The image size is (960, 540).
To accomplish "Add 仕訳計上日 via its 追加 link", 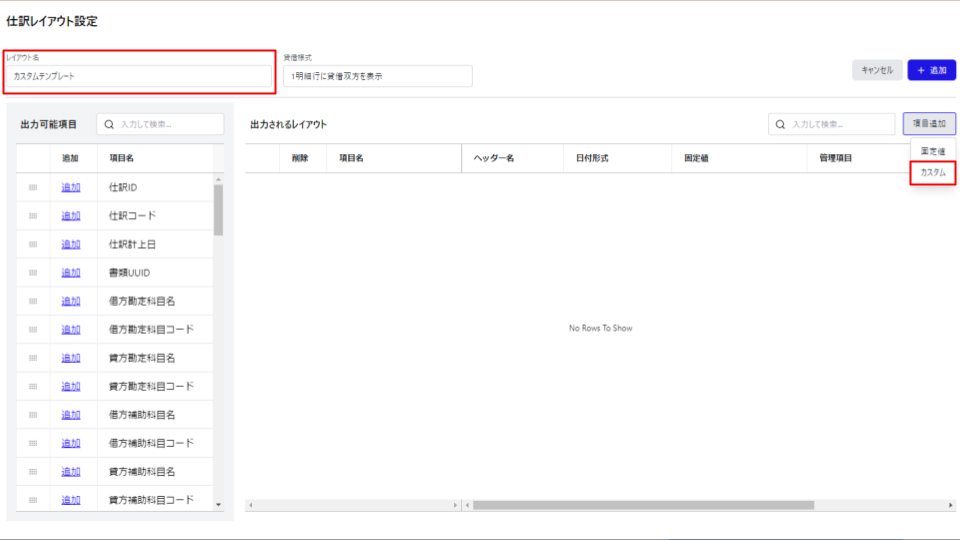I will point(71,244).
